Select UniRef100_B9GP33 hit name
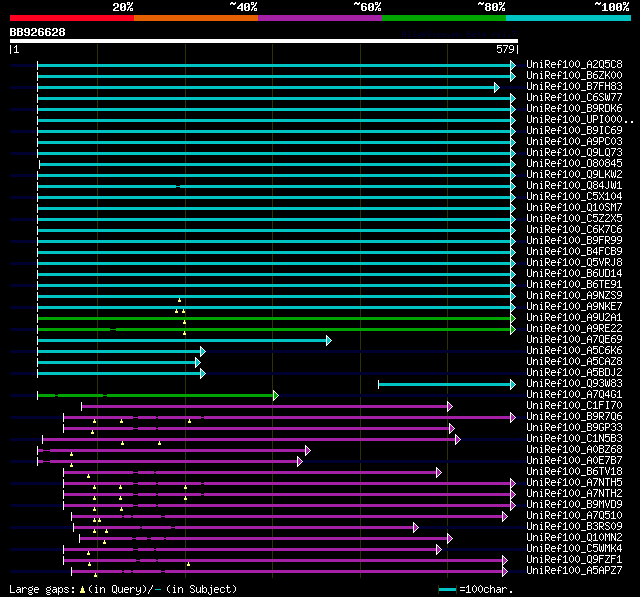 click(574, 428)
